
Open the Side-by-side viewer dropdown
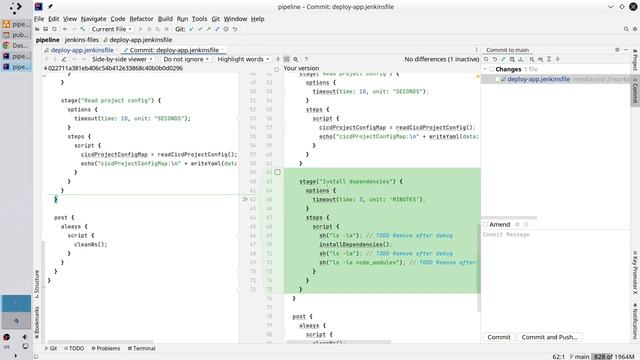pyautogui.click(x=122, y=59)
